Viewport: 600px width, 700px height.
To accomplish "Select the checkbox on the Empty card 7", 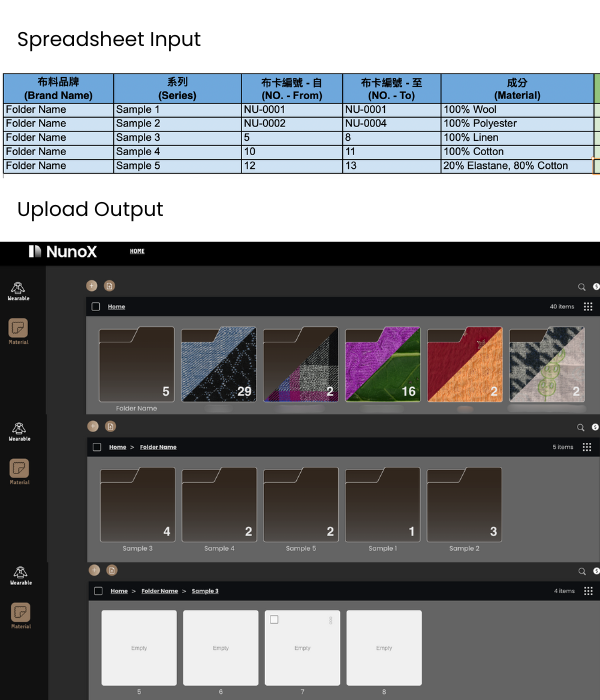I will click(x=274, y=620).
